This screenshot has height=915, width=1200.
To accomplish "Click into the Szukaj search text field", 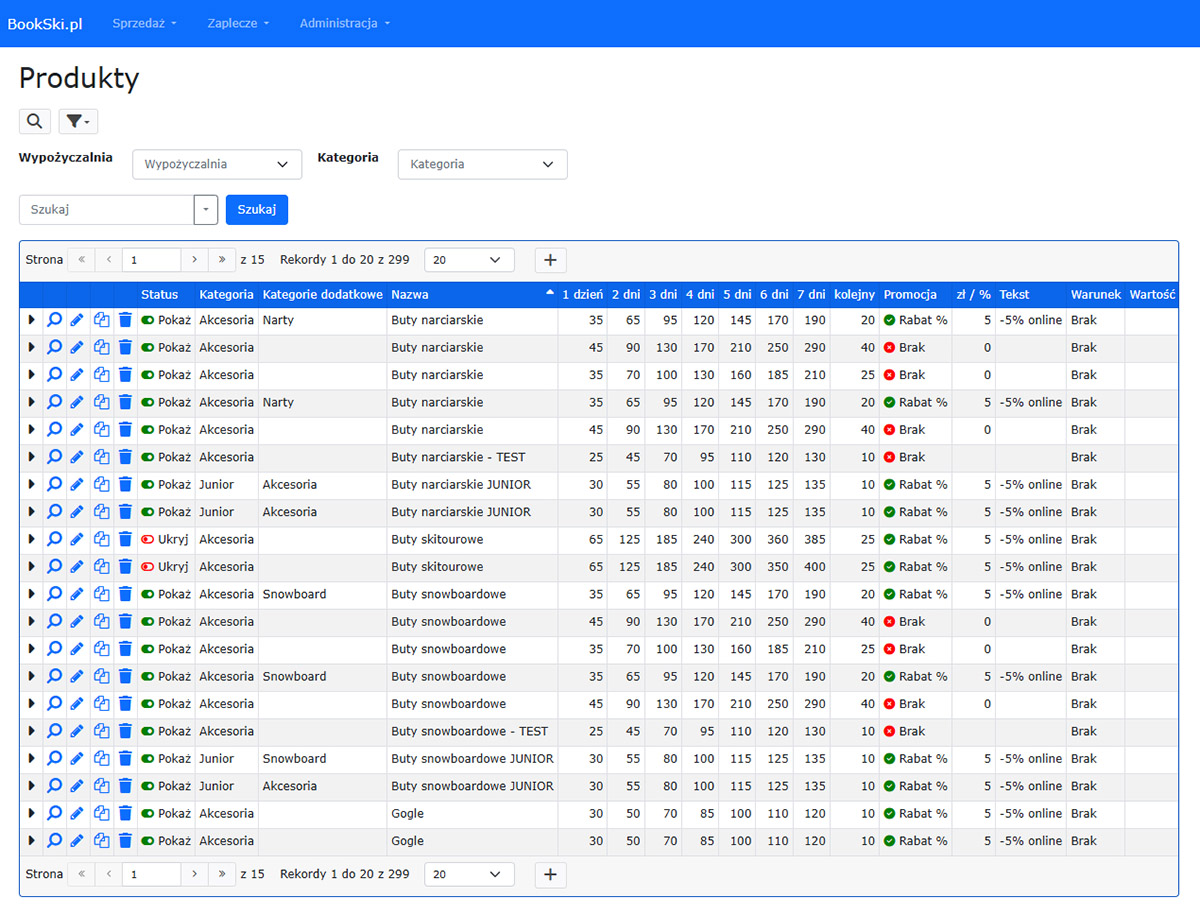I will (x=106, y=210).
